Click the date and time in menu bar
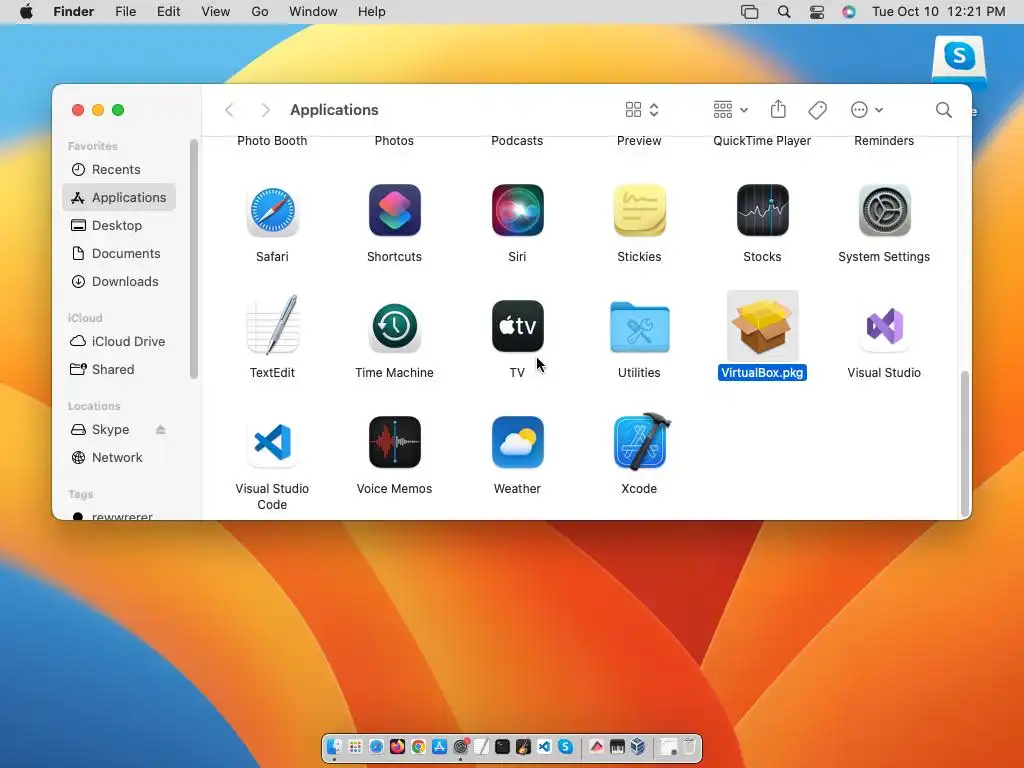 938,12
